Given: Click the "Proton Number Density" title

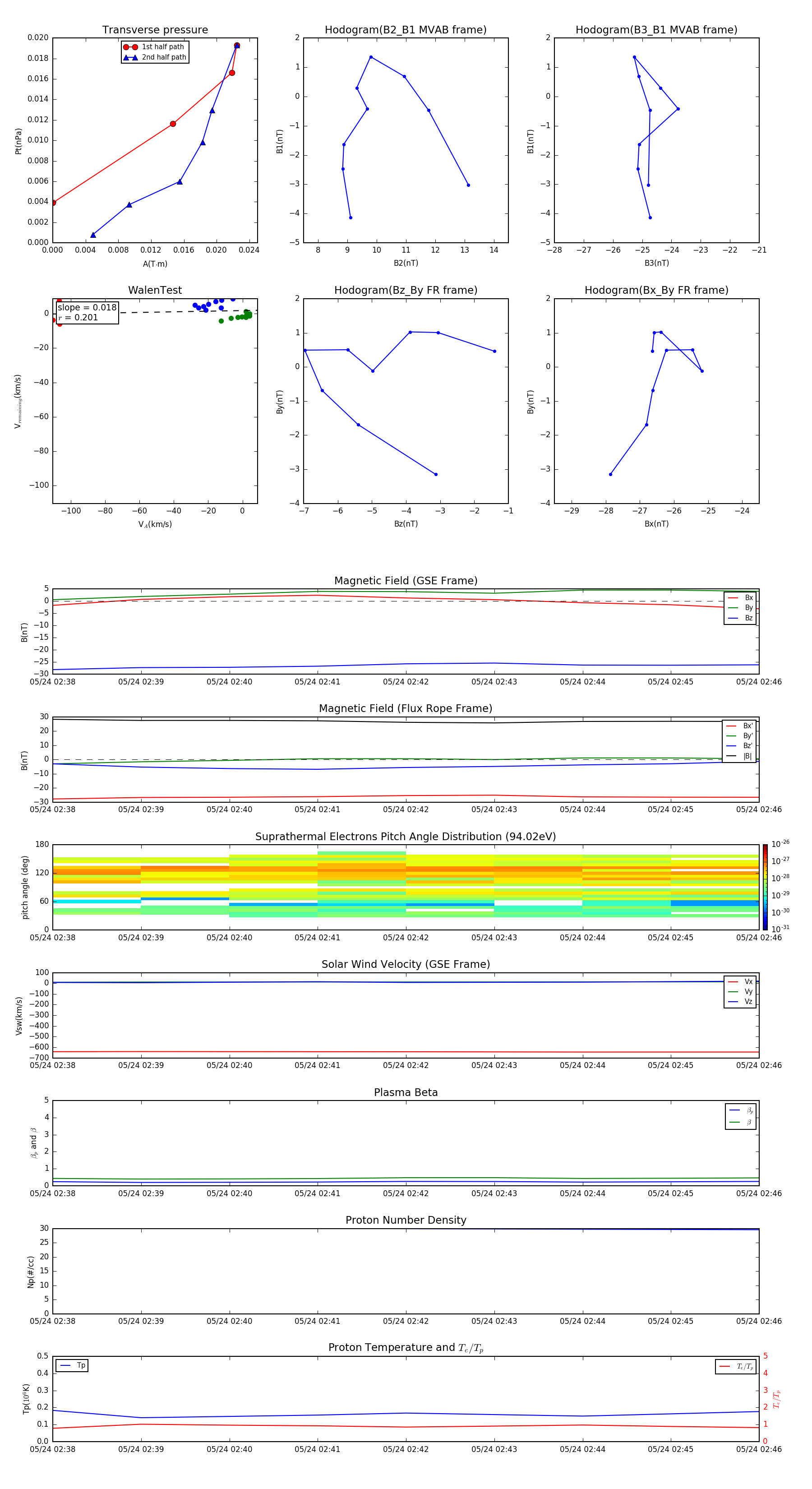Looking at the screenshot, I should 406,1220.
